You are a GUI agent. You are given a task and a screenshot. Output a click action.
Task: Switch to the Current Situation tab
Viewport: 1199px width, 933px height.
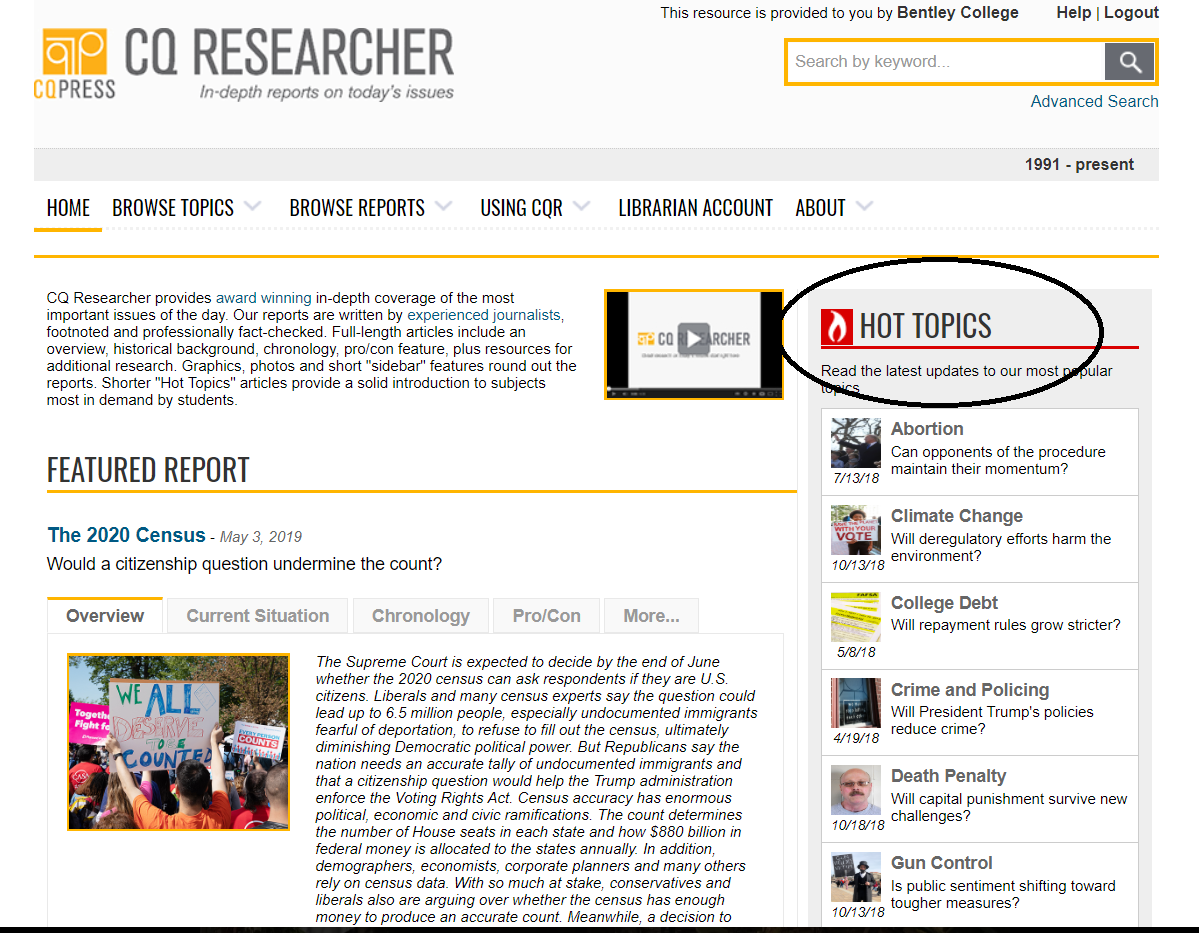click(x=258, y=616)
